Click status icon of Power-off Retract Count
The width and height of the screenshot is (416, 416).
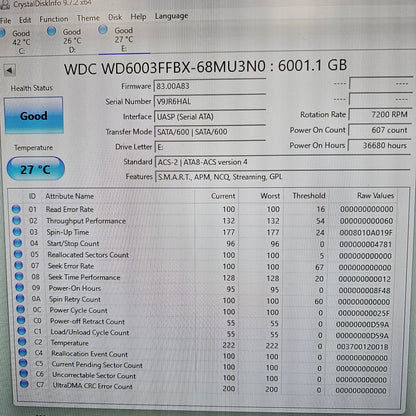21,320
